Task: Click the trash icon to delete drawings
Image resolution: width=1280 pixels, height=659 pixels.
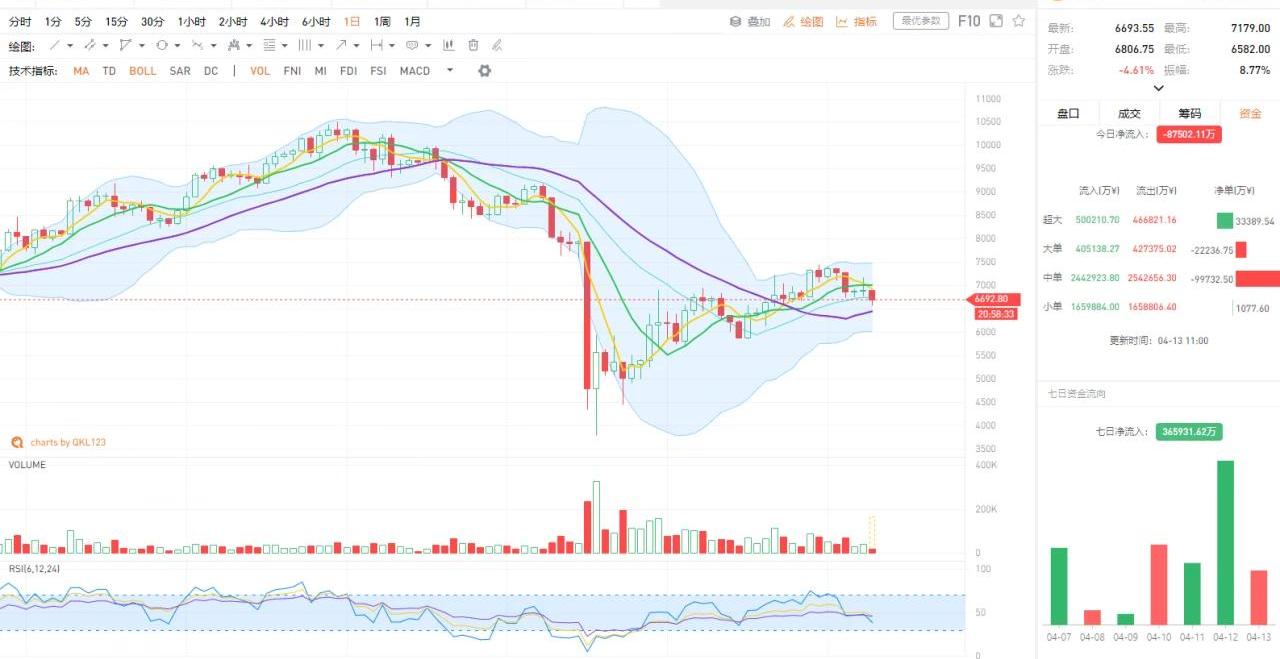Action: pyautogui.click(x=473, y=45)
